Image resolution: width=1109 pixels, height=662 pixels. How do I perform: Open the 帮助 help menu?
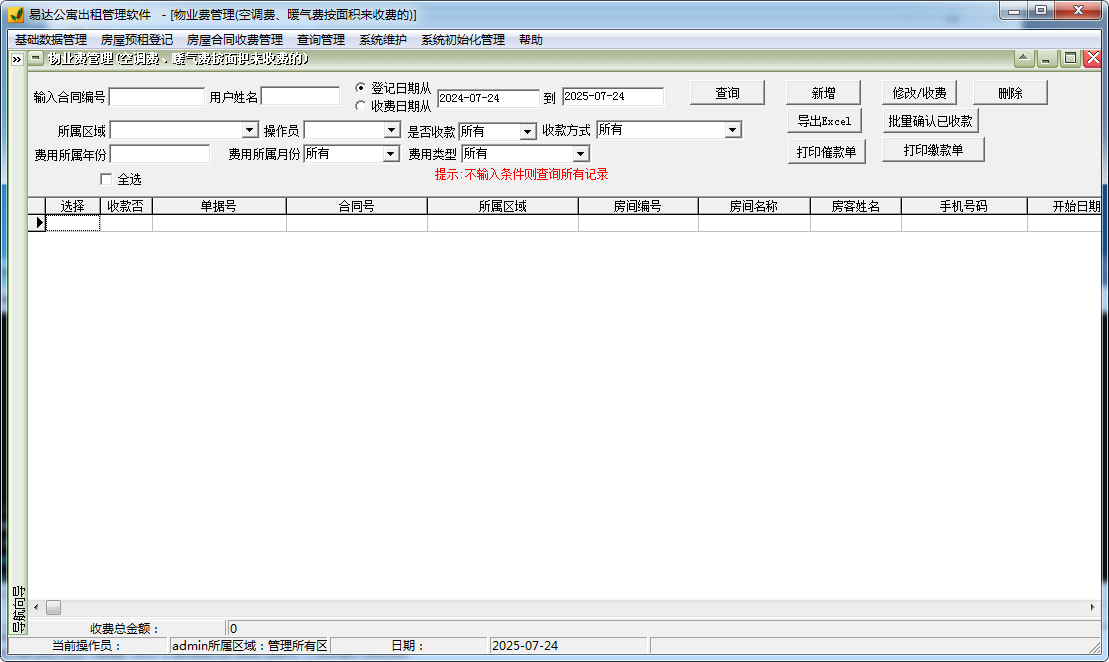(x=530, y=39)
